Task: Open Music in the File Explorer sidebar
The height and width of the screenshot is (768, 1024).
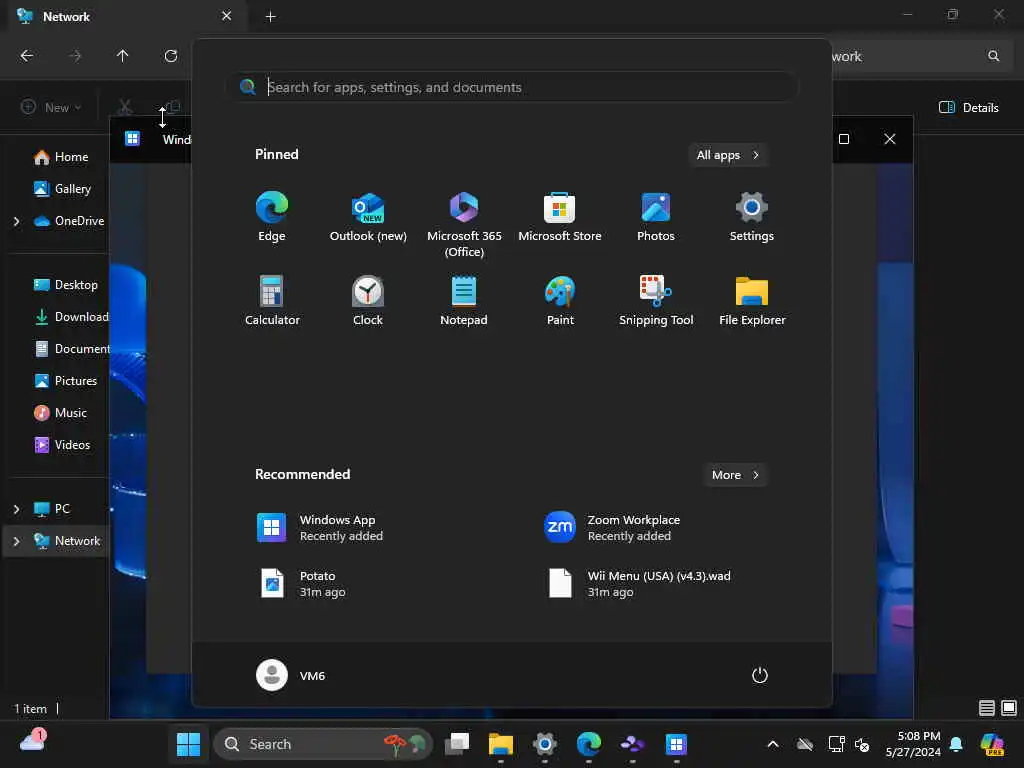Action: [x=61, y=413]
